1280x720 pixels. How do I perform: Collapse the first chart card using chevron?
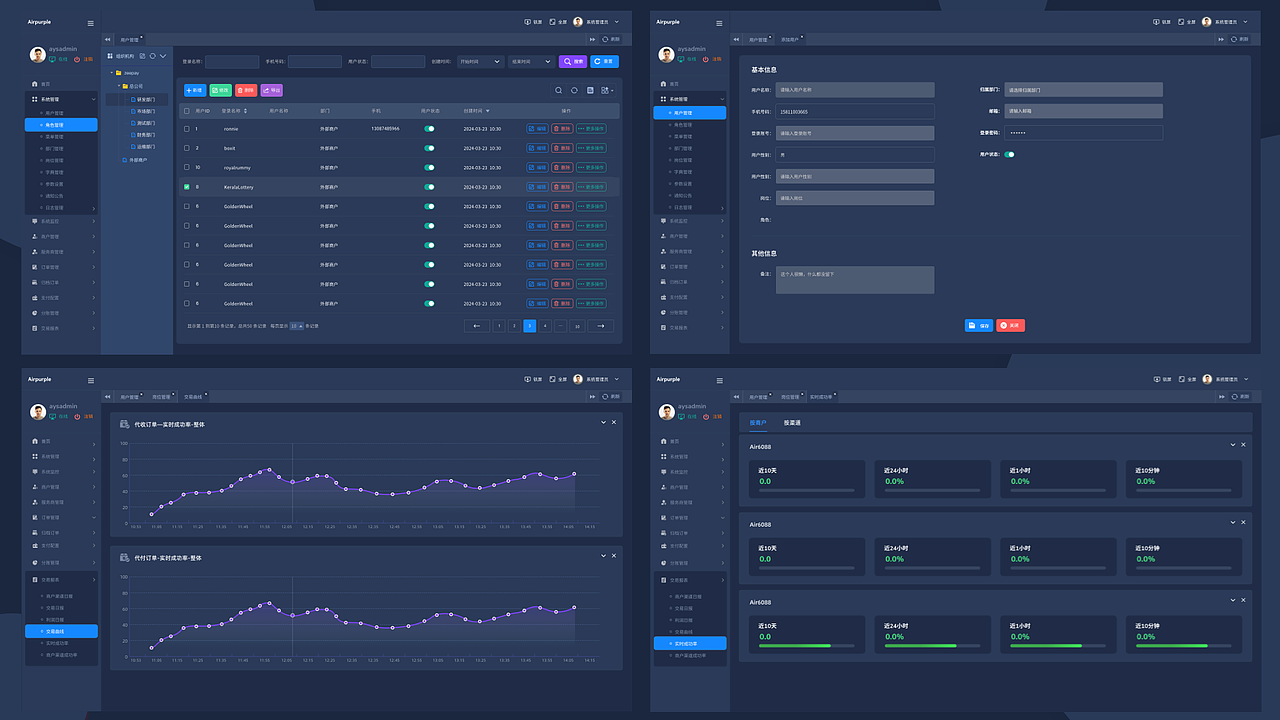coord(603,423)
